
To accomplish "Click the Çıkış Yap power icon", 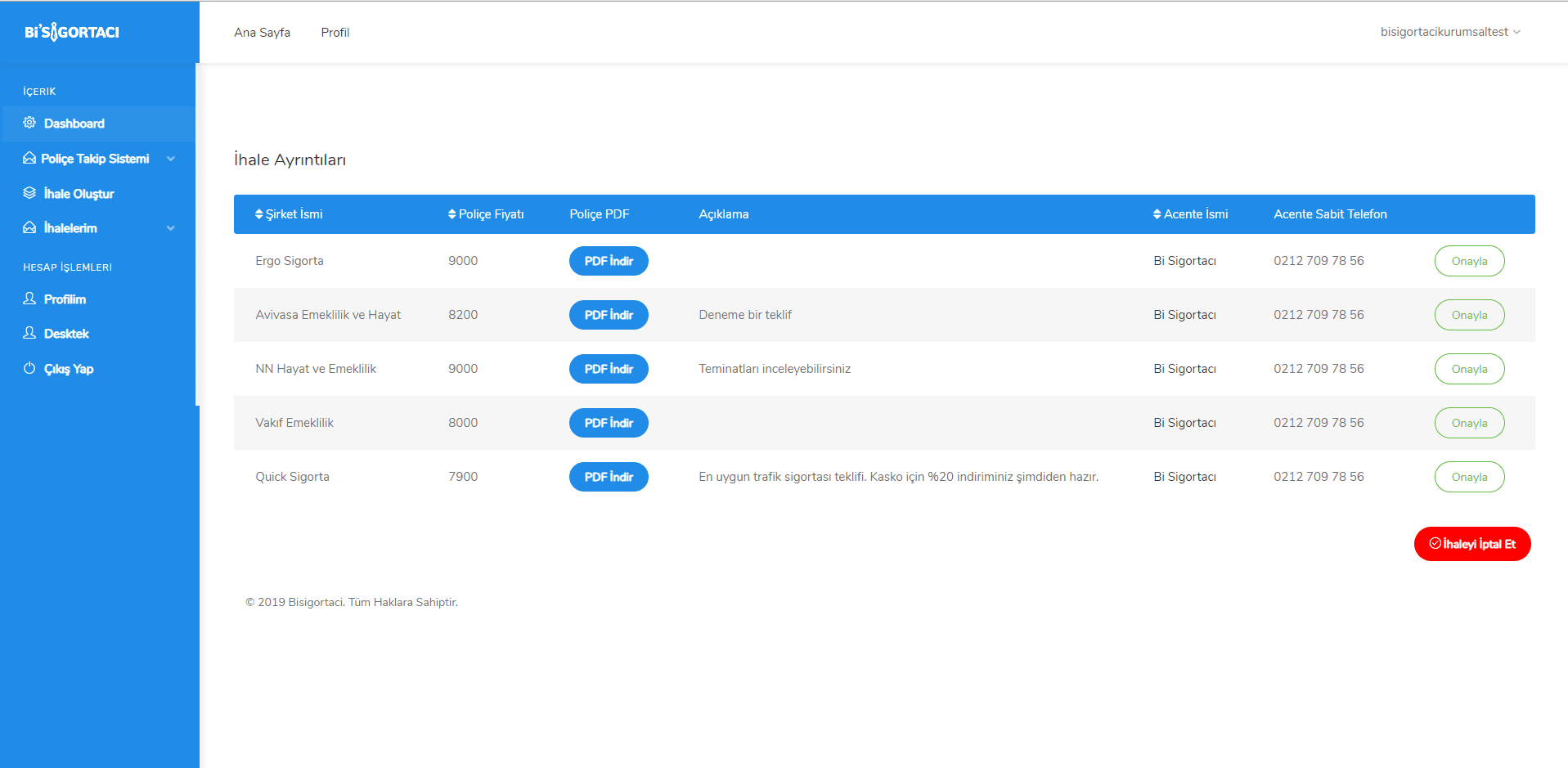I will pos(29,368).
